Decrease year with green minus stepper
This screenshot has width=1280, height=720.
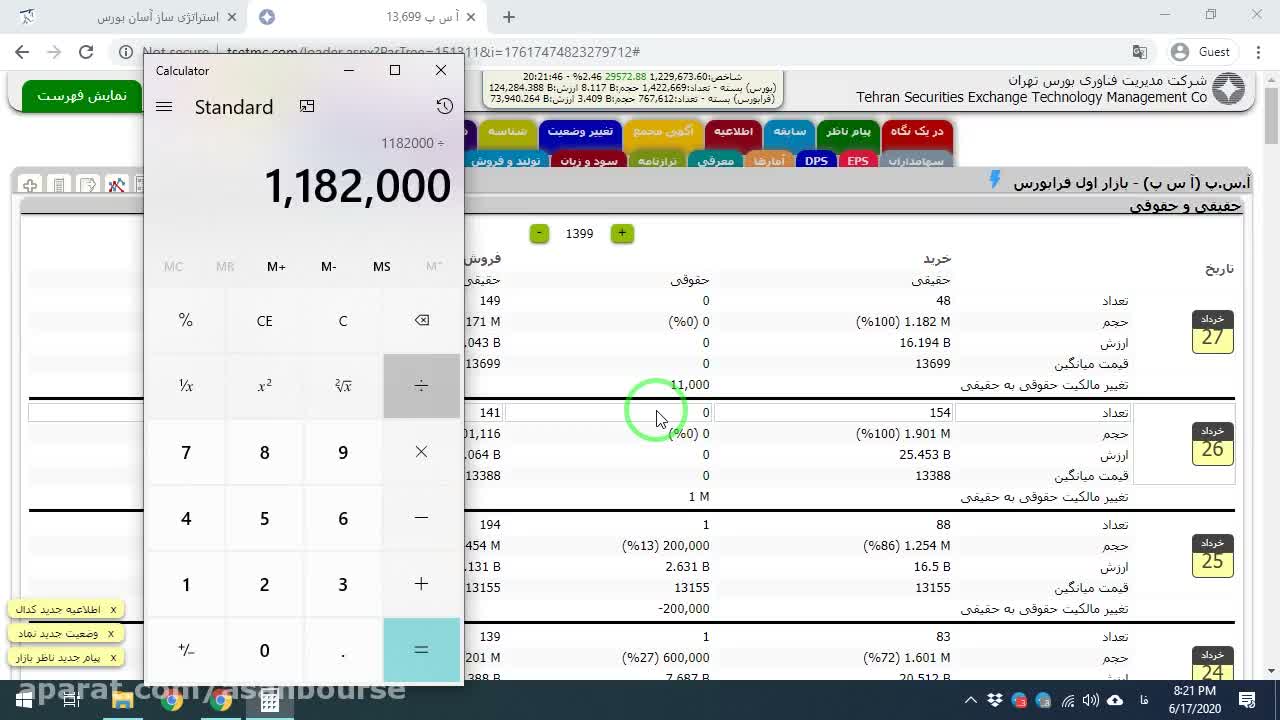click(x=539, y=233)
